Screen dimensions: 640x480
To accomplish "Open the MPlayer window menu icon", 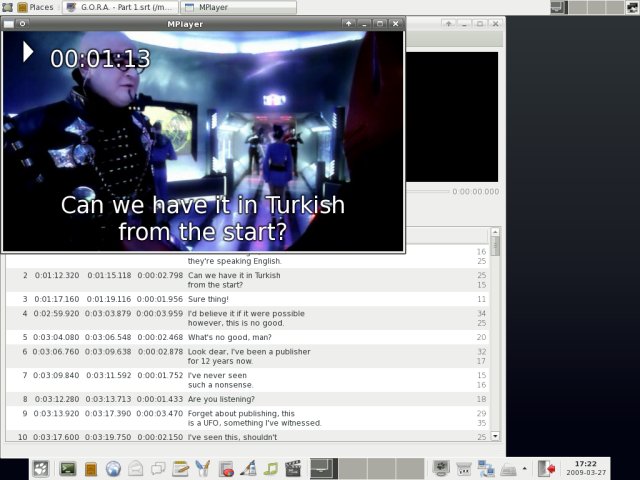I will coord(9,24).
